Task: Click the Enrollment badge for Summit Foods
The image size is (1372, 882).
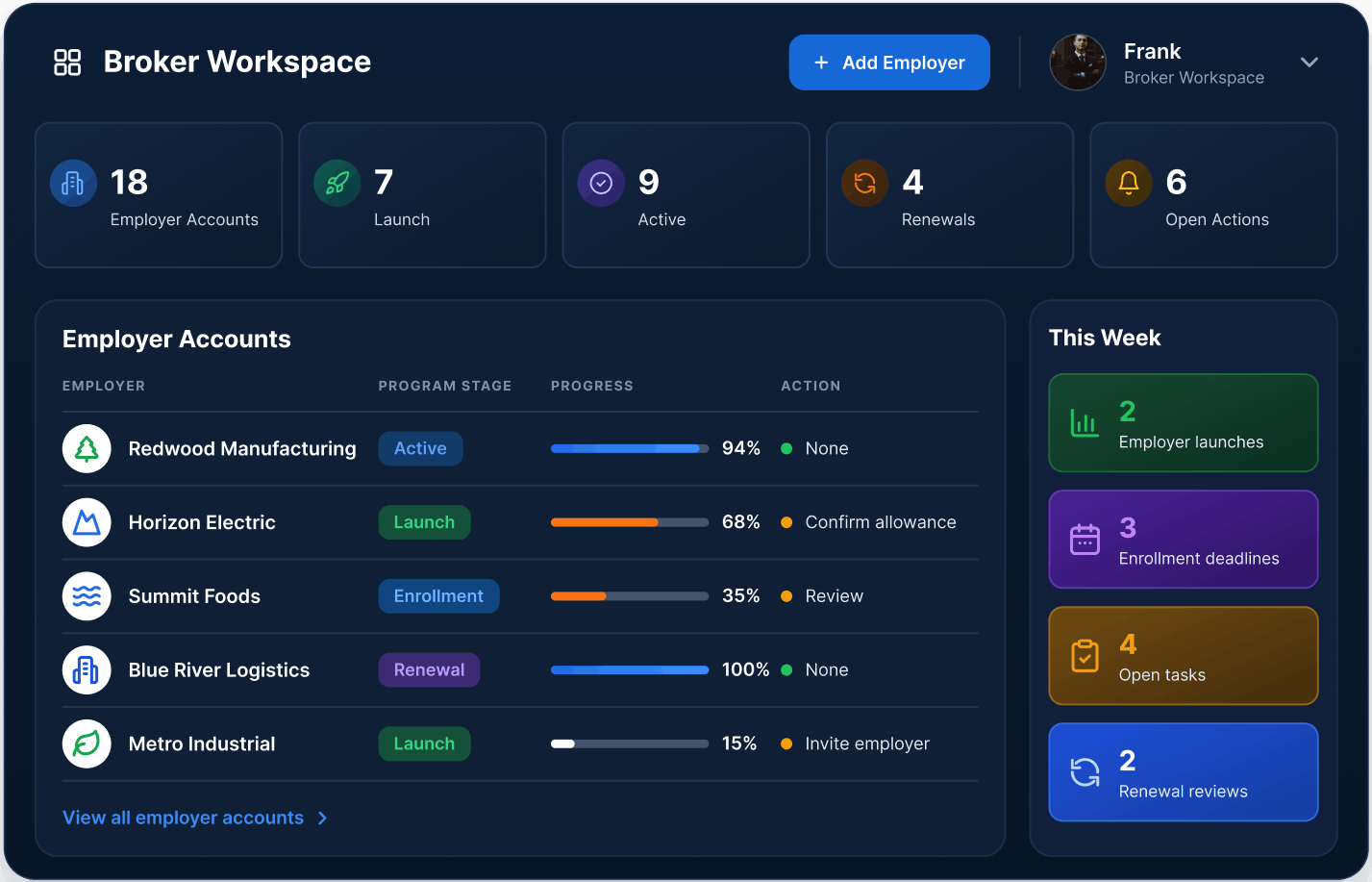Action: (438, 596)
